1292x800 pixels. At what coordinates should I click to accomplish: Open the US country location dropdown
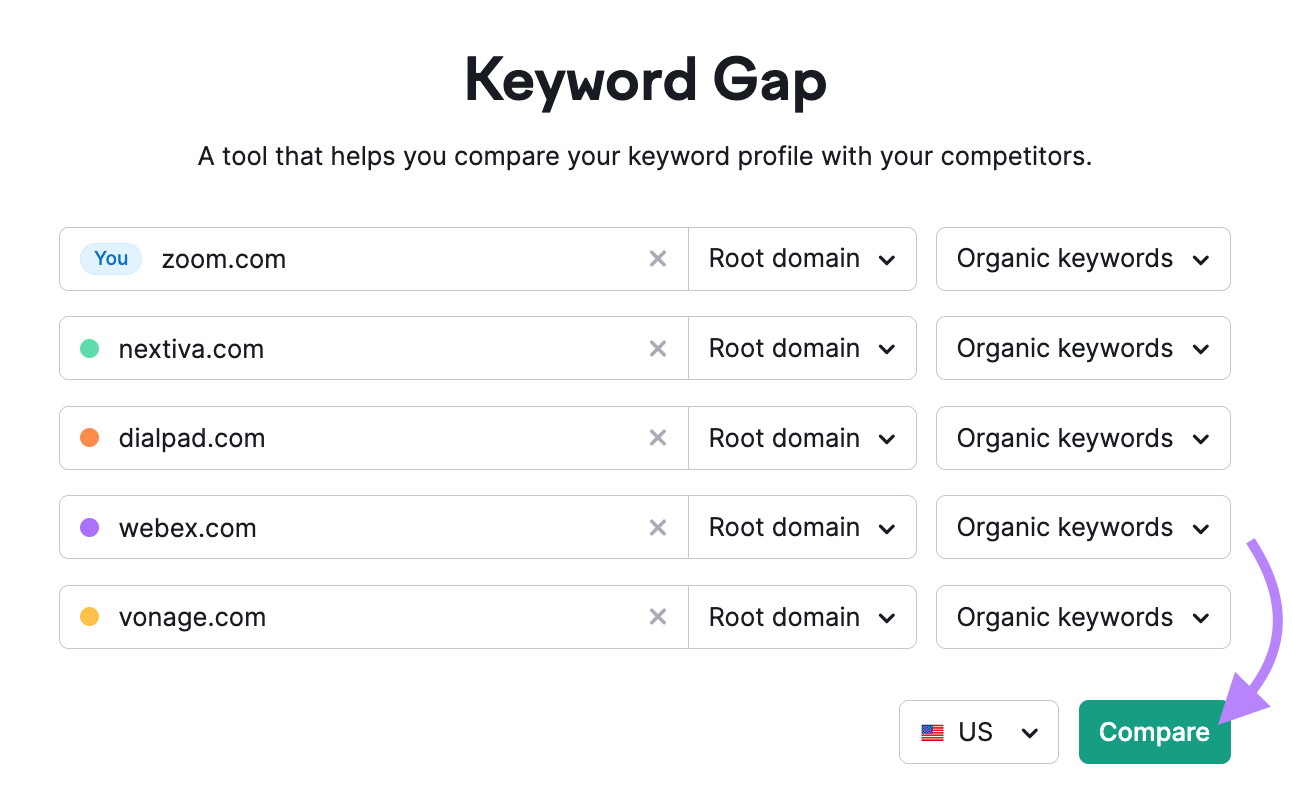point(978,731)
